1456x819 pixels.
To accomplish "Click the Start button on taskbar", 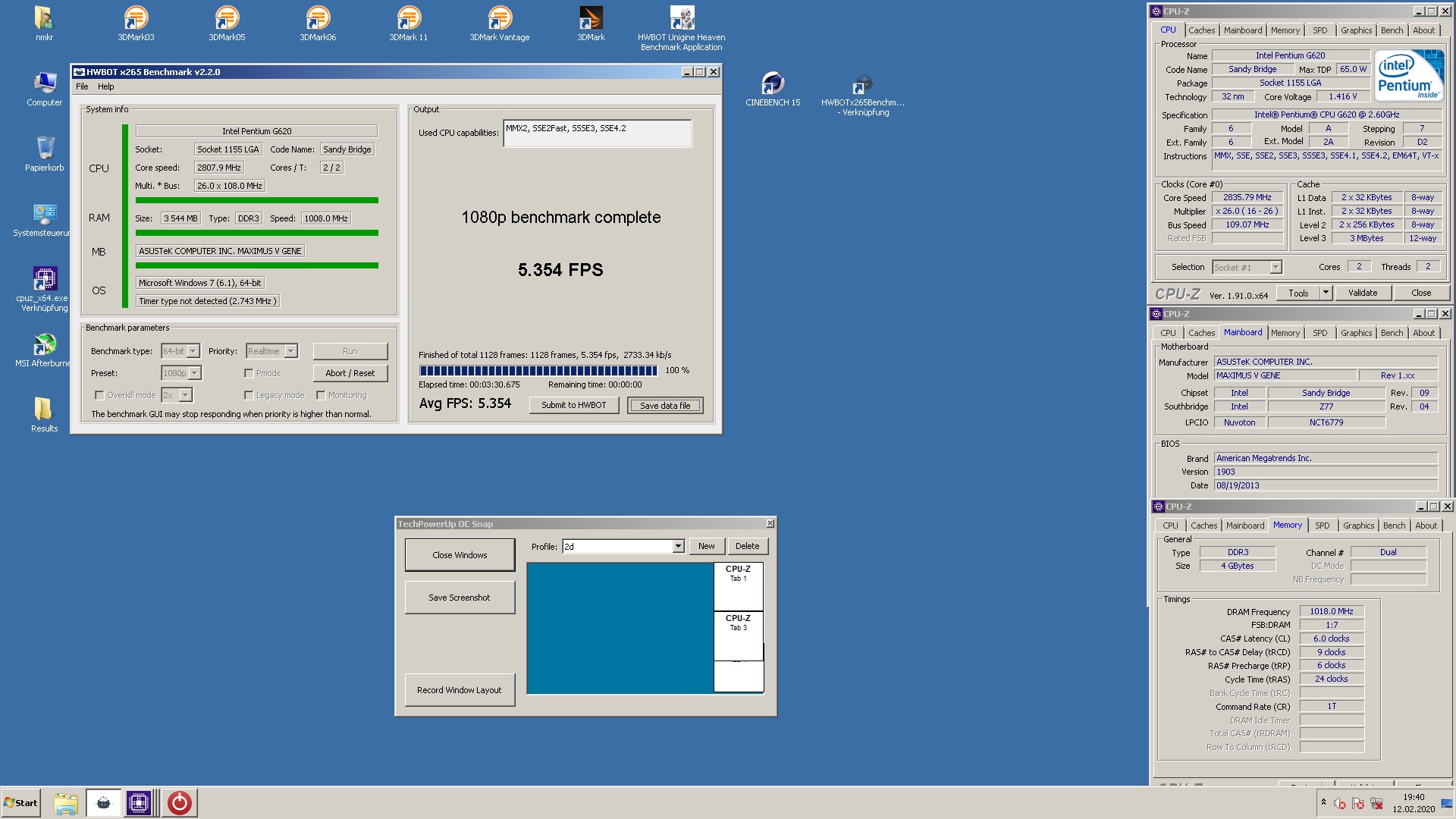I will [20, 803].
